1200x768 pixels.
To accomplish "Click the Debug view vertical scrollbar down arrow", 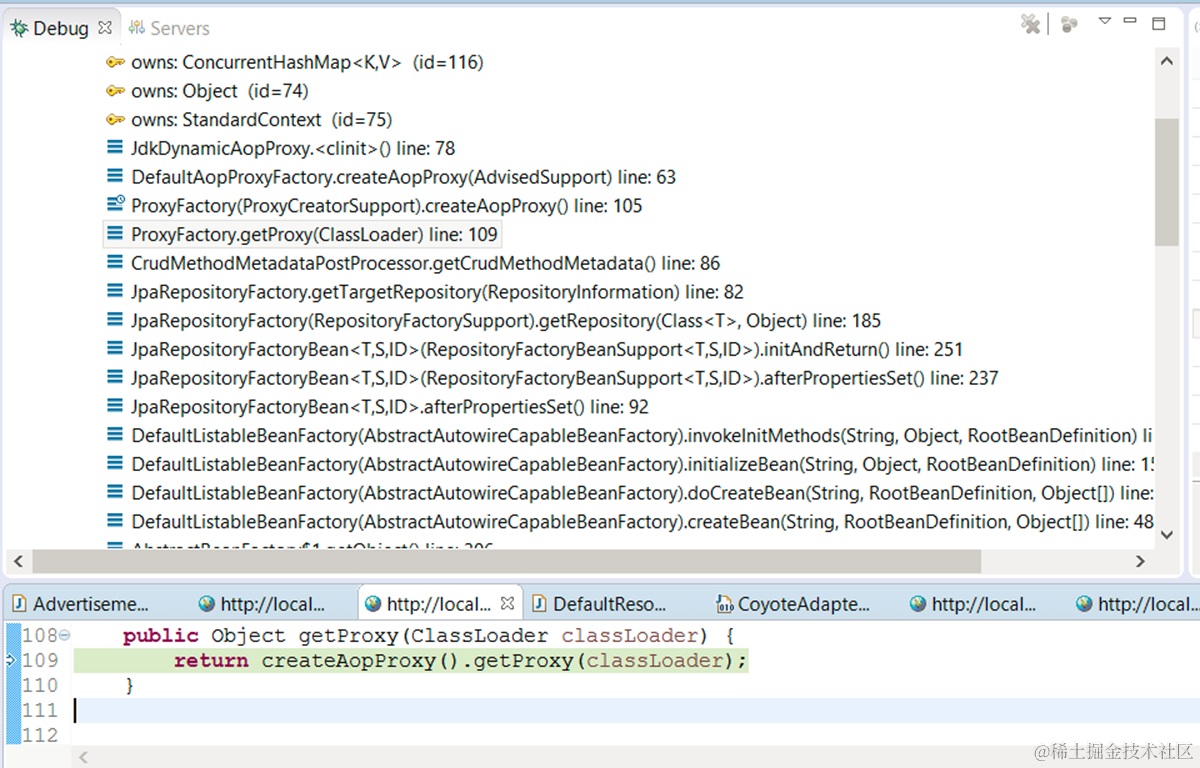I will 1167,535.
